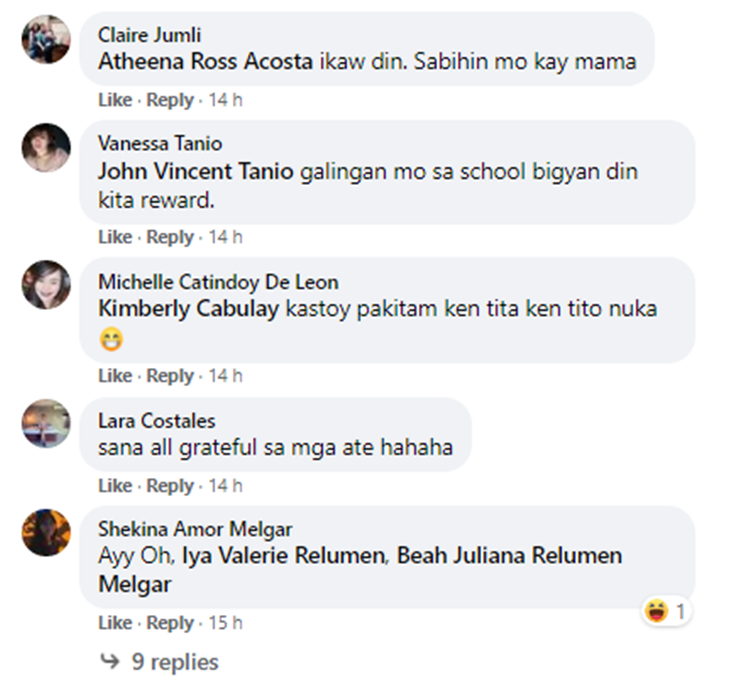Open Lara Costales commenter name link
This screenshot has width=750, height=682.
157,421
